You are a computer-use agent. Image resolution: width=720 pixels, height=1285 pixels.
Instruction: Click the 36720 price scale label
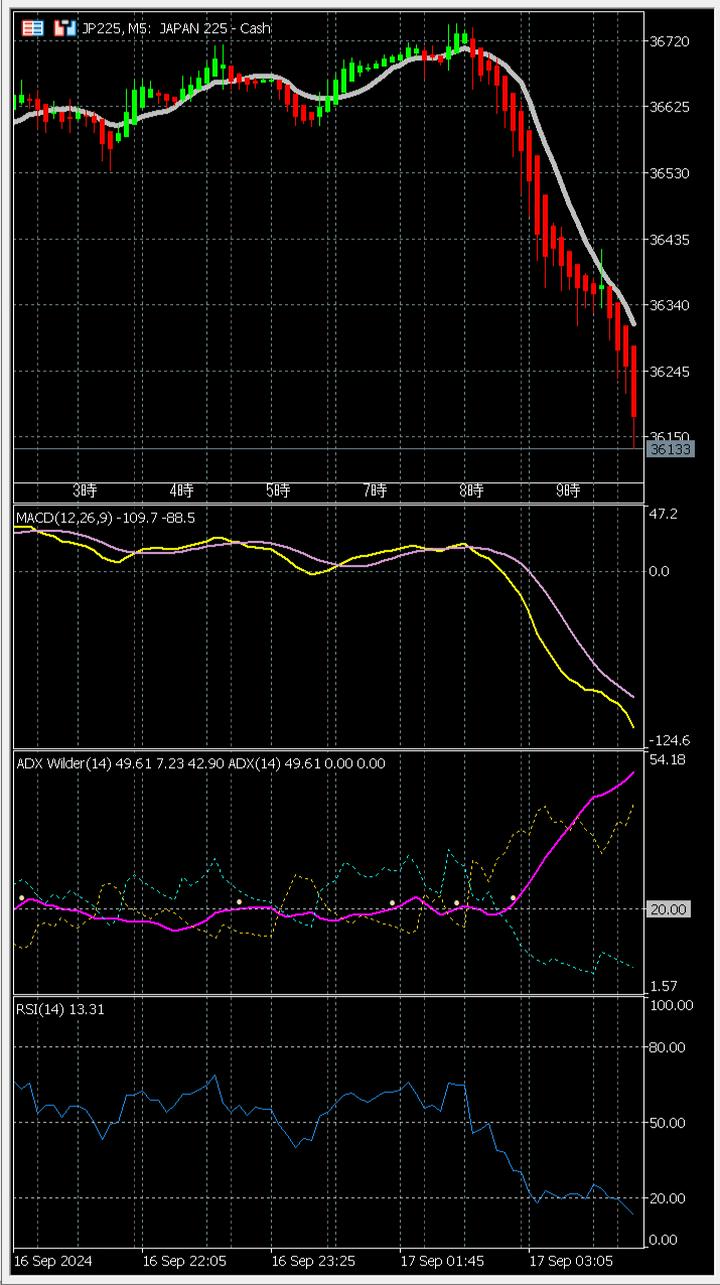coord(669,41)
